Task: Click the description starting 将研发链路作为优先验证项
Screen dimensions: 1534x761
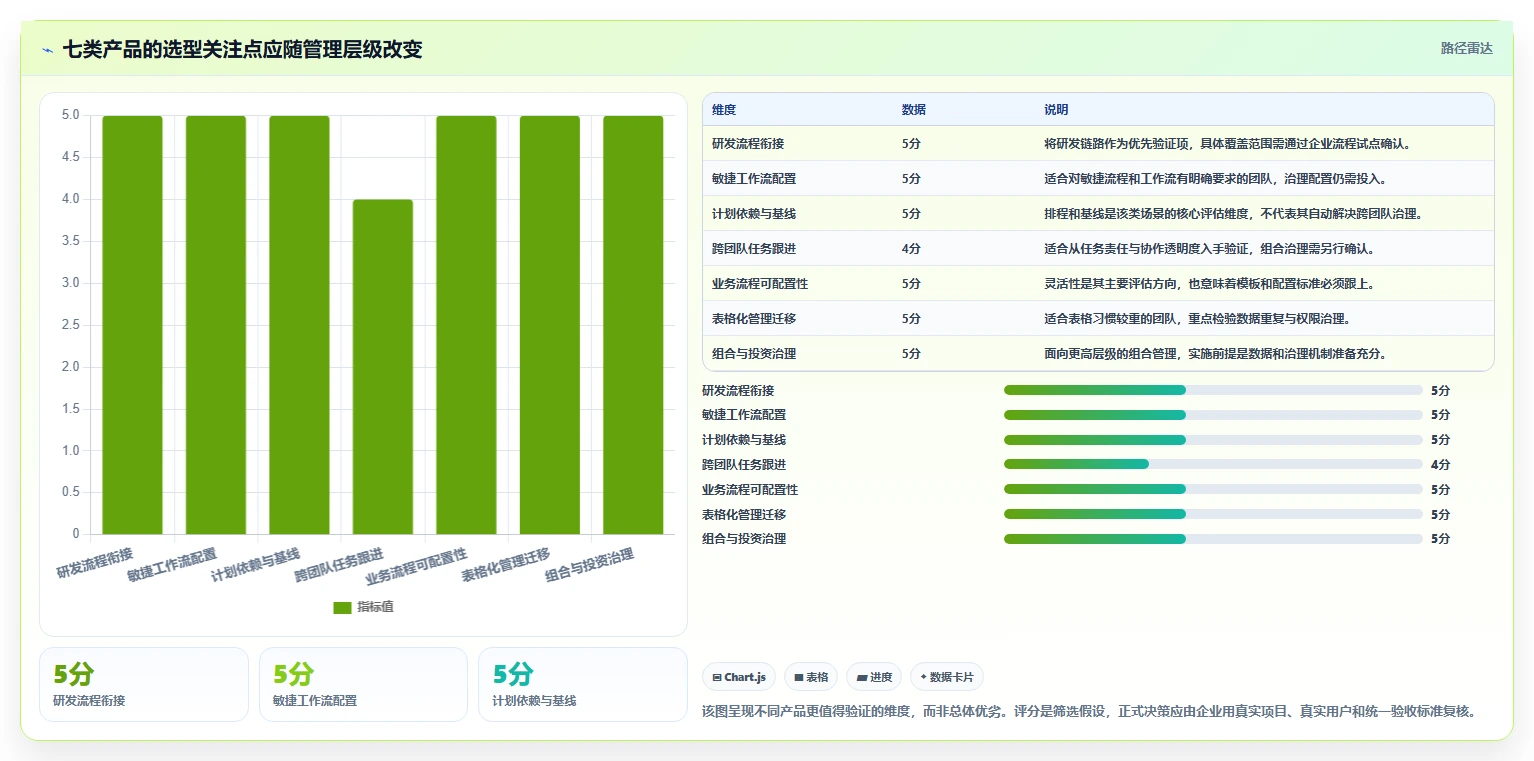Action: click(1228, 144)
